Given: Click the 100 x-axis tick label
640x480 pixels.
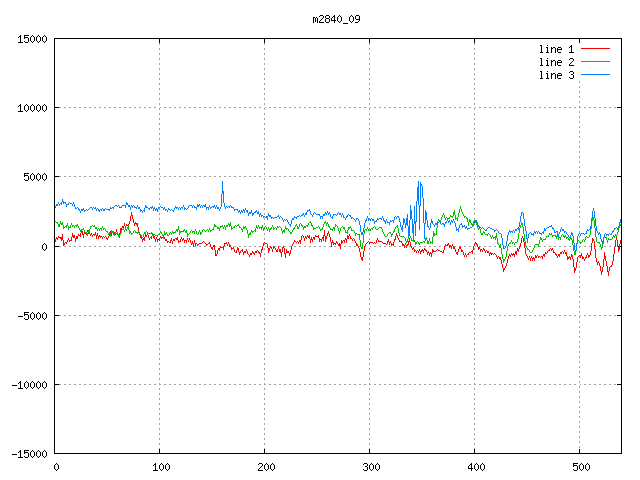Looking at the screenshot, I should [x=160, y=466].
